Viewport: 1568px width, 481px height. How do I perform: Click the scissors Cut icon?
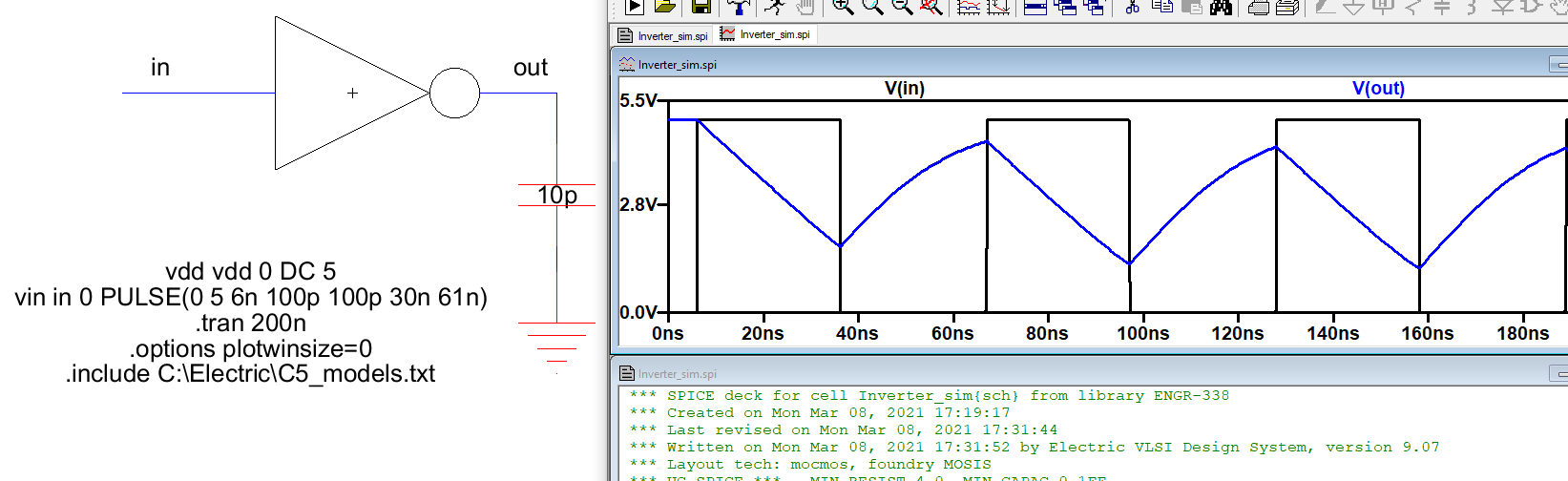(1133, 8)
